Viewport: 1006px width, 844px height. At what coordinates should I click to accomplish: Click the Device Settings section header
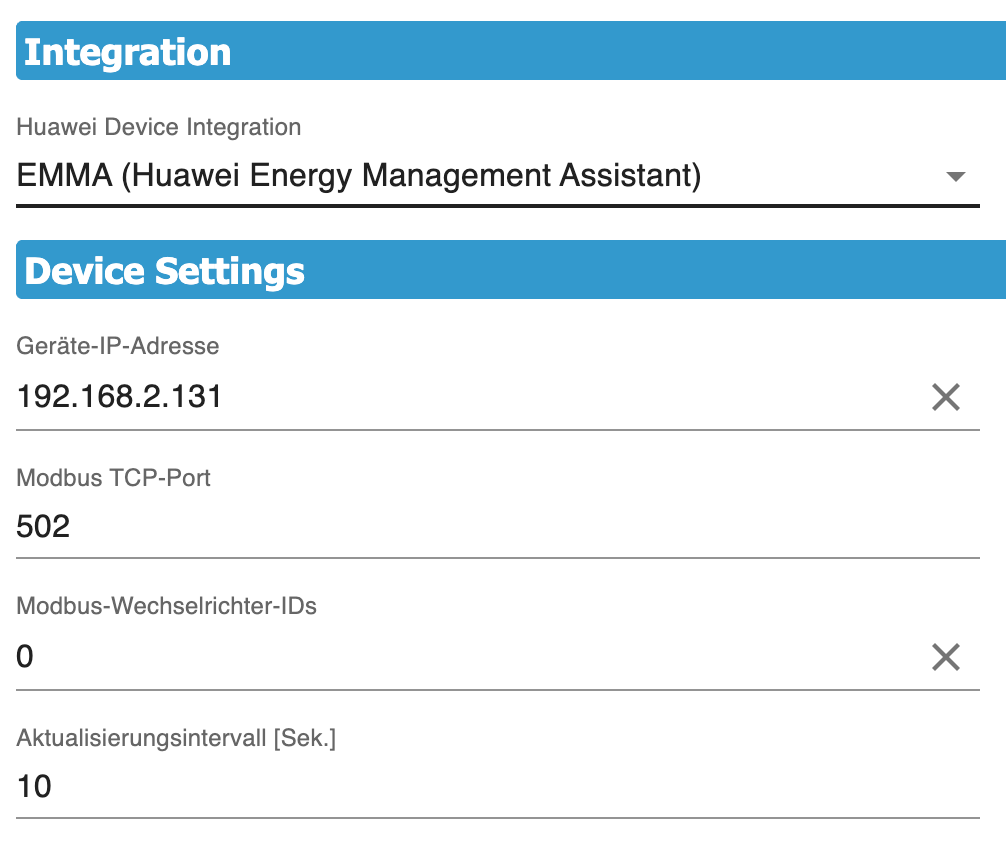click(x=164, y=271)
